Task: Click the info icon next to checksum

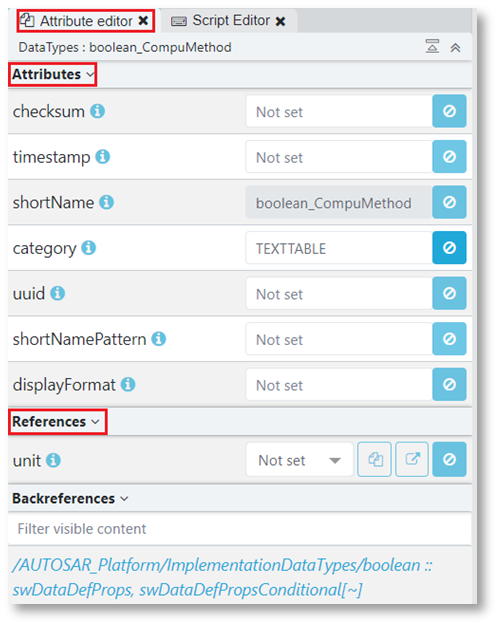Action: pyautogui.click(x=97, y=111)
